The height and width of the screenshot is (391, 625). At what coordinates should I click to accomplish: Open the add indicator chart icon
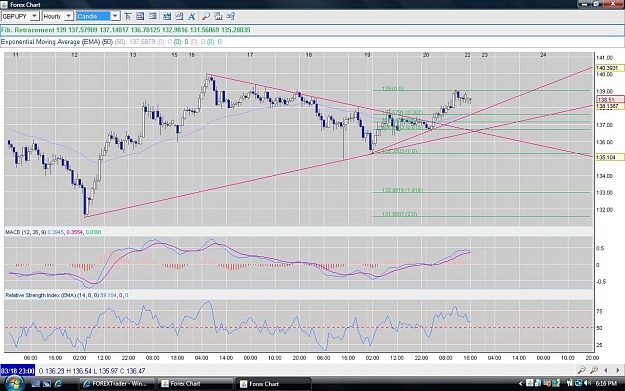[167, 16]
